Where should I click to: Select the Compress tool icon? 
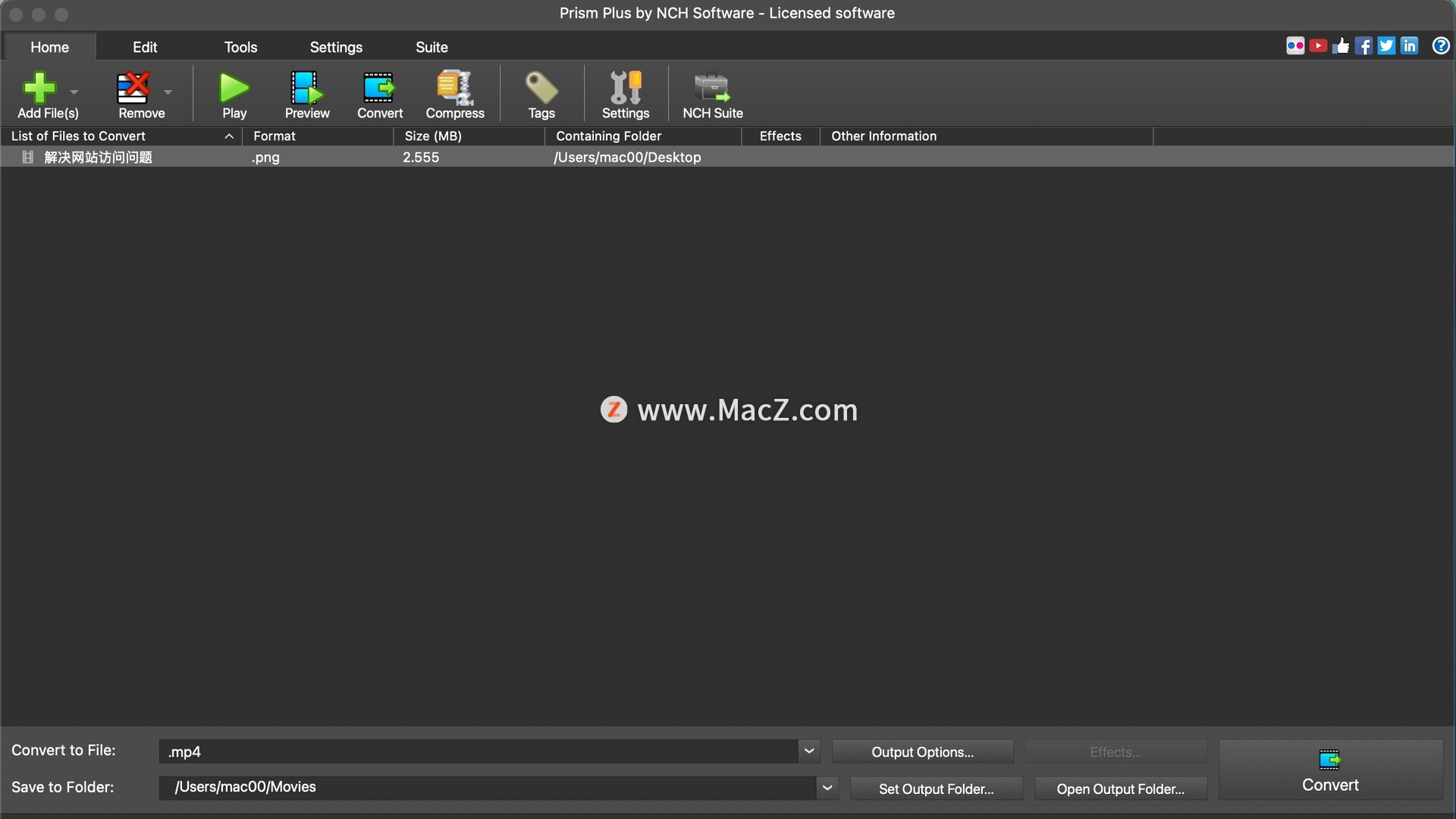pyautogui.click(x=455, y=87)
